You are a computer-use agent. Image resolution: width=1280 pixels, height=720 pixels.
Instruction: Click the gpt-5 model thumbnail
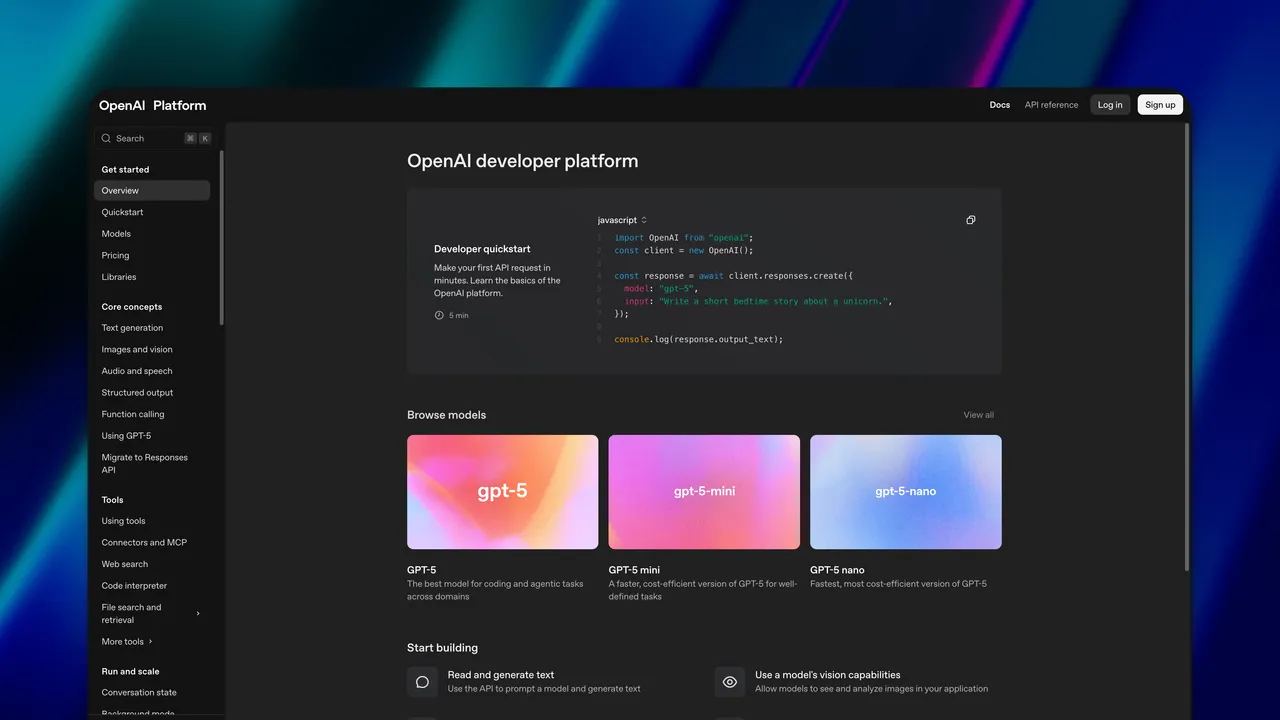pos(502,492)
